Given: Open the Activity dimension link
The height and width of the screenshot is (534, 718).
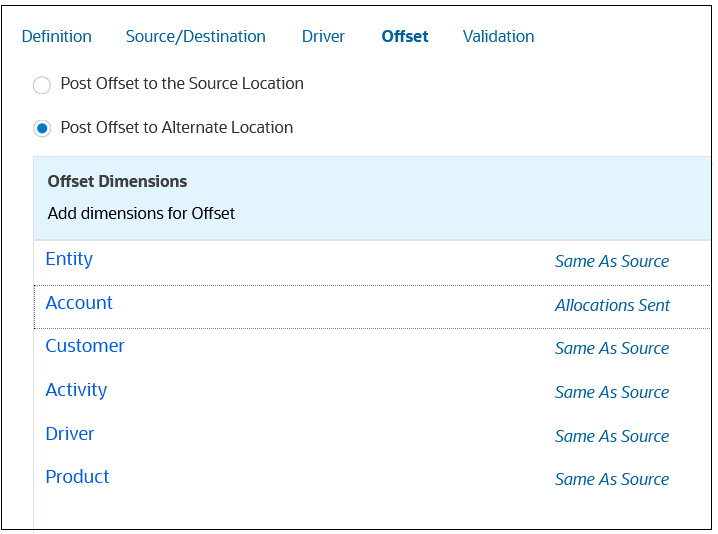Looking at the screenshot, I should point(76,390).
